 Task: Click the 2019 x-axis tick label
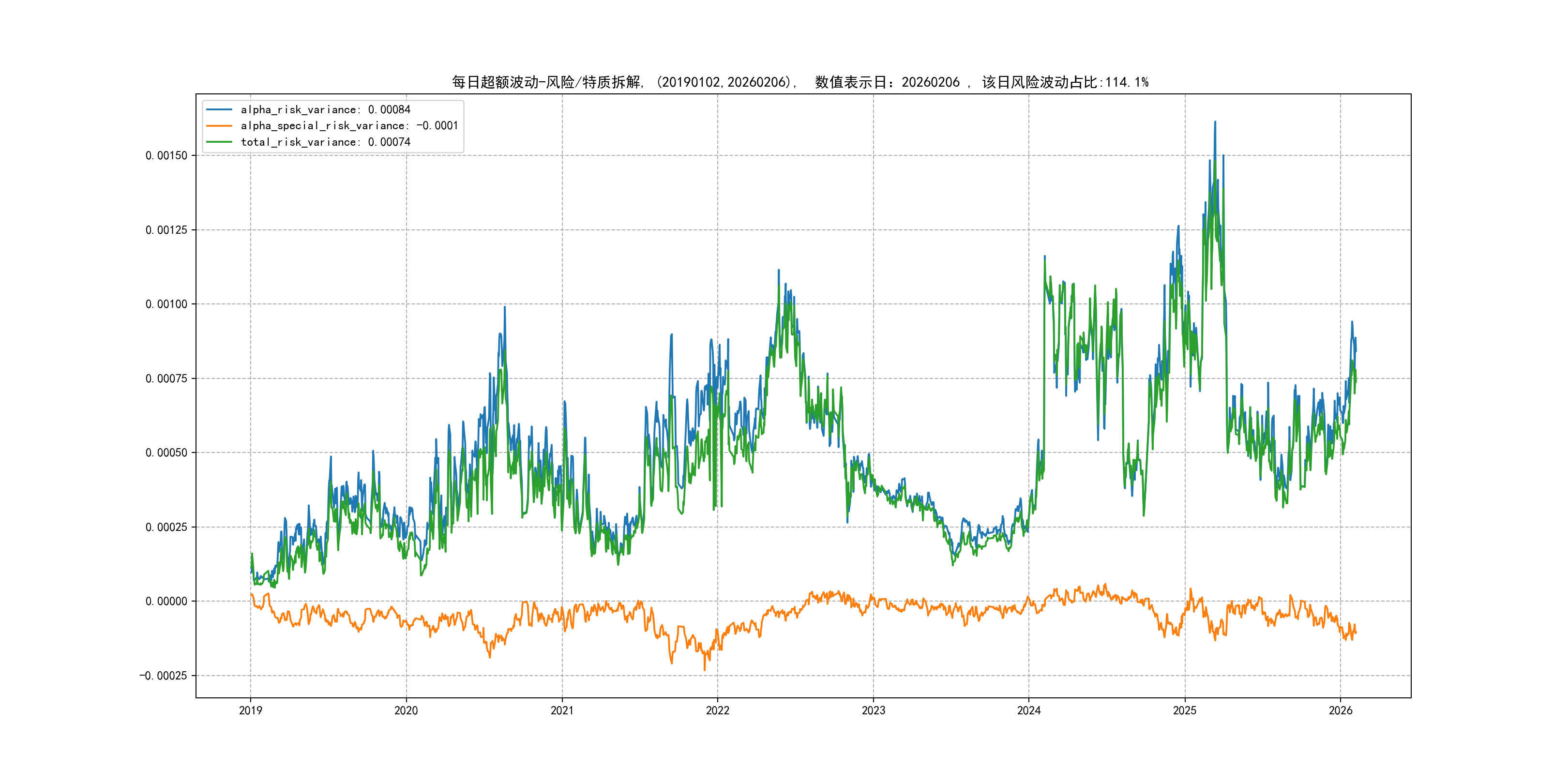250,710
